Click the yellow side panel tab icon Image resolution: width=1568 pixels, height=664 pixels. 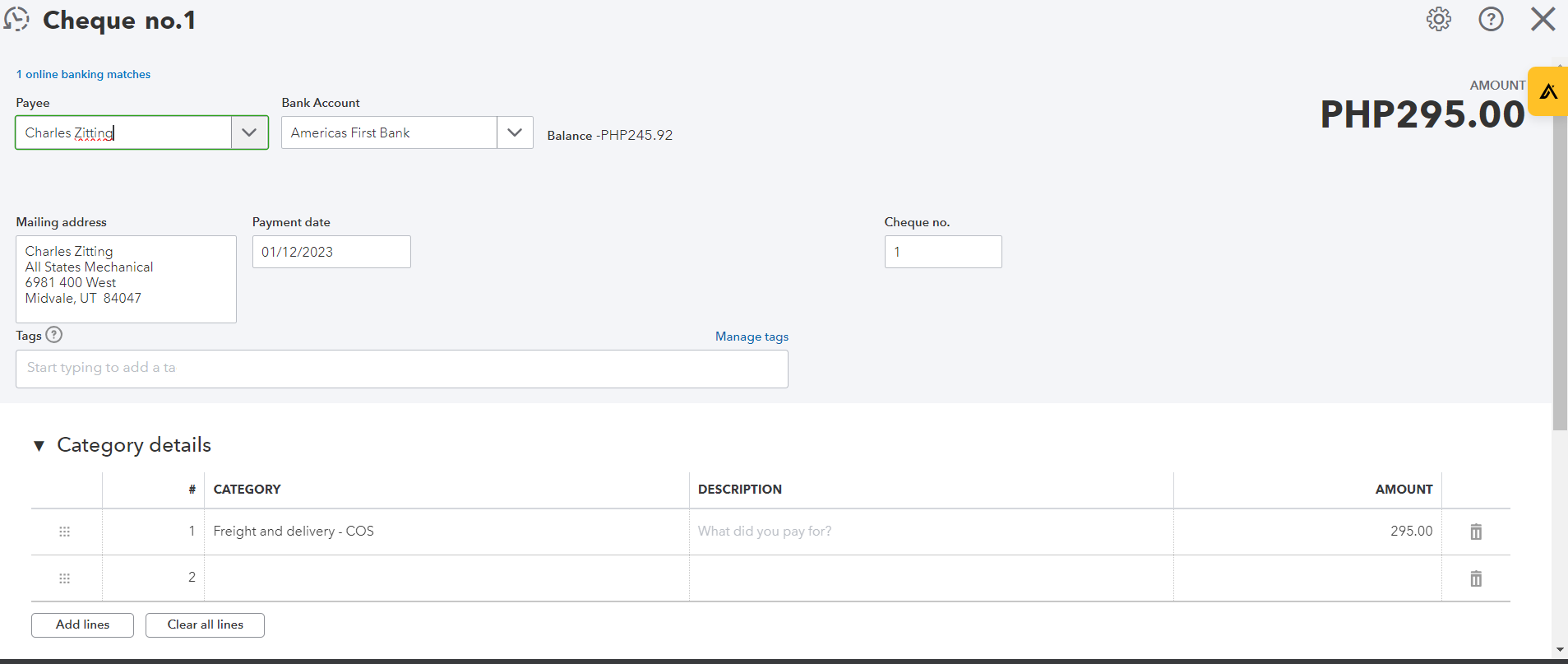coord(1548,91)
